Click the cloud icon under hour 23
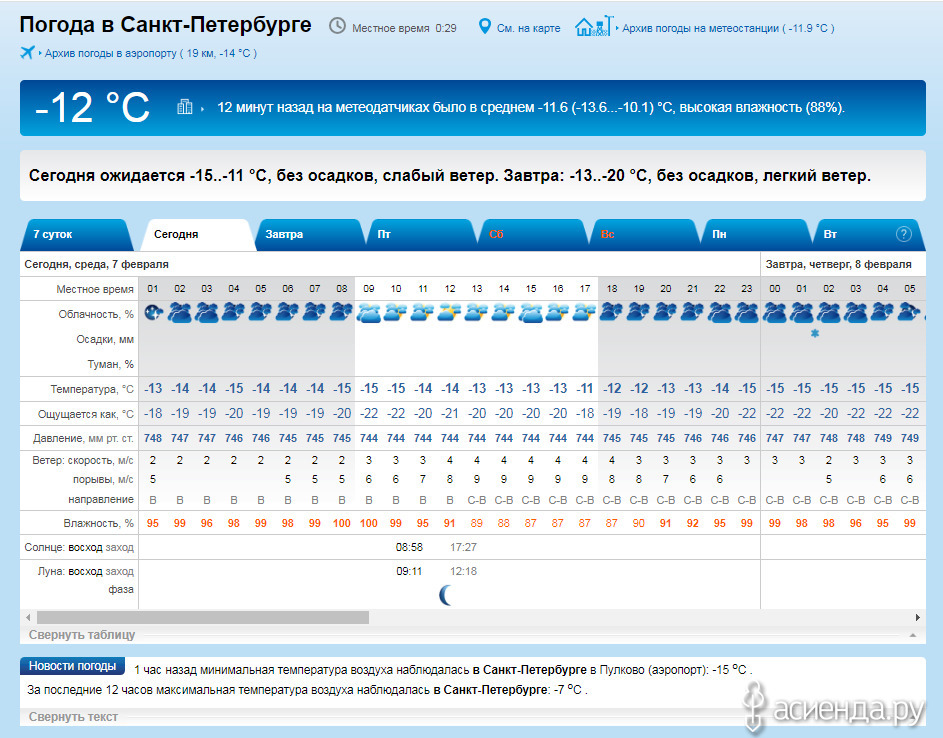The image size is (943, 738). pos(747,312)
